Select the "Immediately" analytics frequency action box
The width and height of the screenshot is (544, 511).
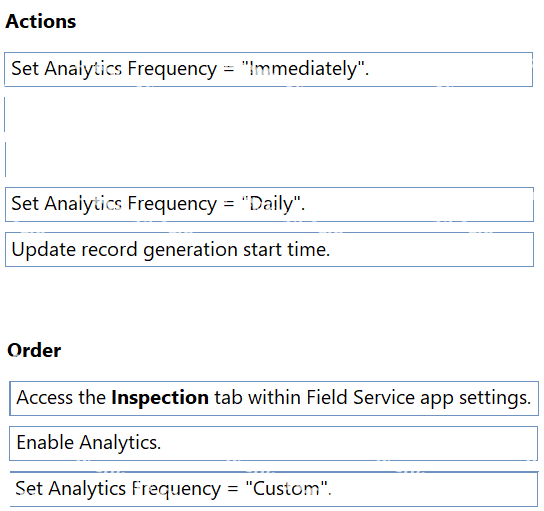pyautogui.click(x=269, y=69)
